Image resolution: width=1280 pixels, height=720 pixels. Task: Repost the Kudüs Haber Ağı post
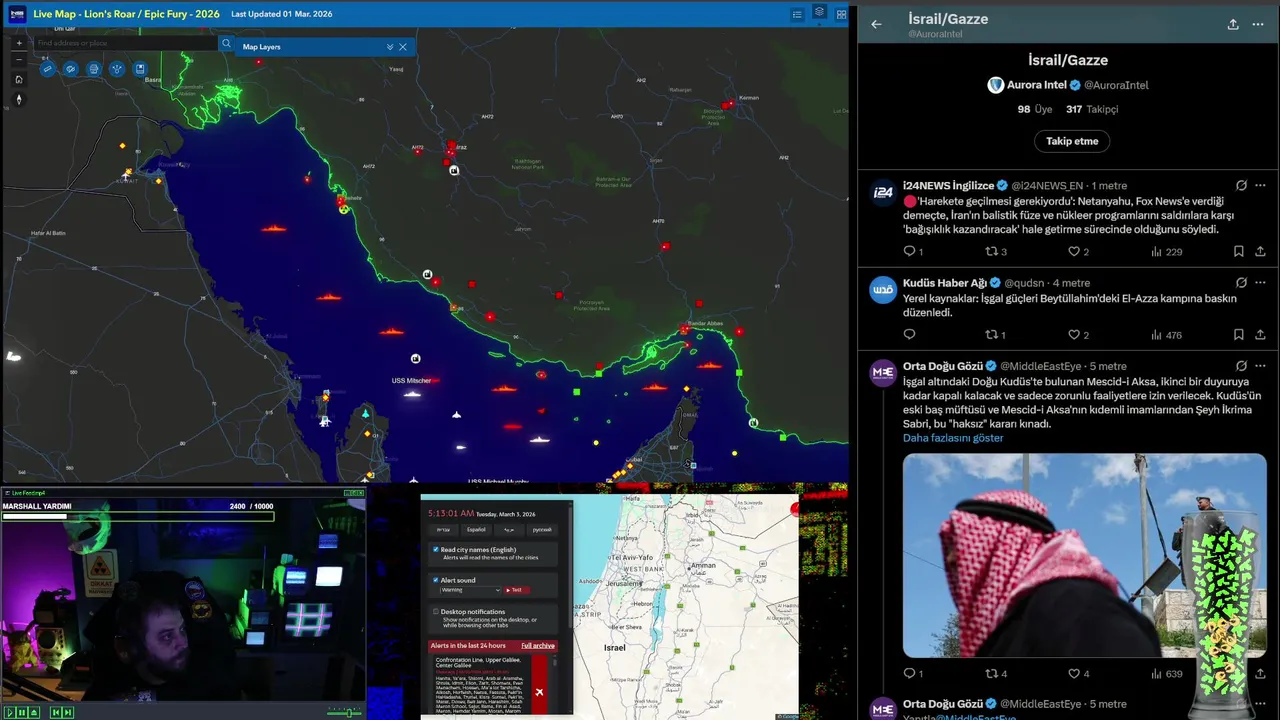(x=992, y=335)
